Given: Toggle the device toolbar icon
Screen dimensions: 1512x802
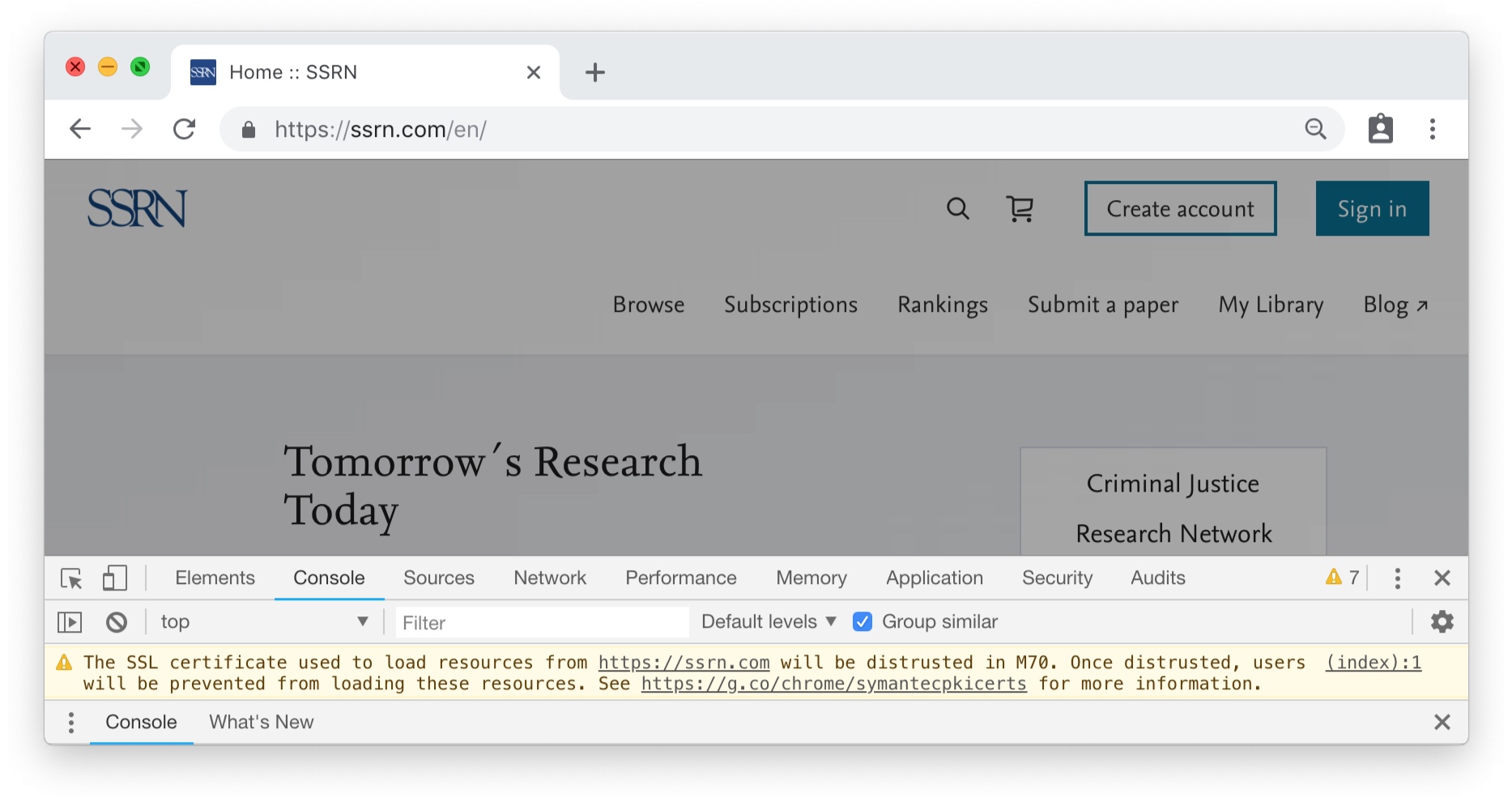Looking at the screenshot, I should pos(115,578).
